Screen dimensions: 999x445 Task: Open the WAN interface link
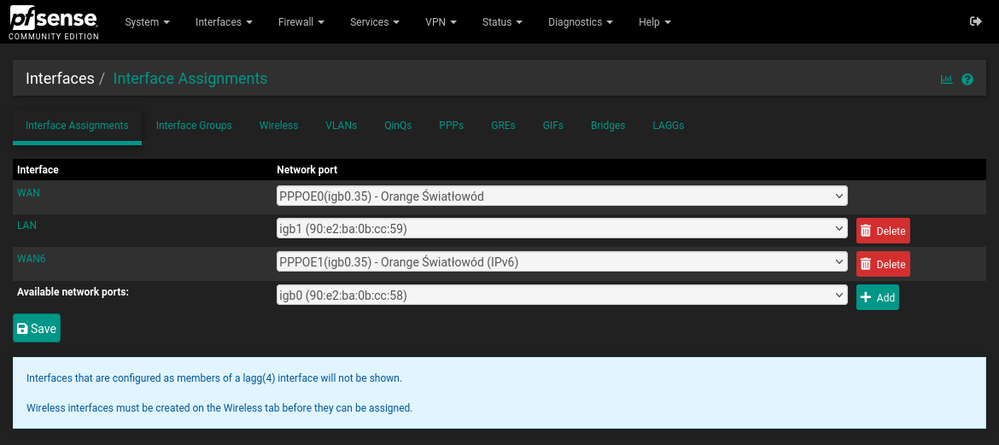28,192
